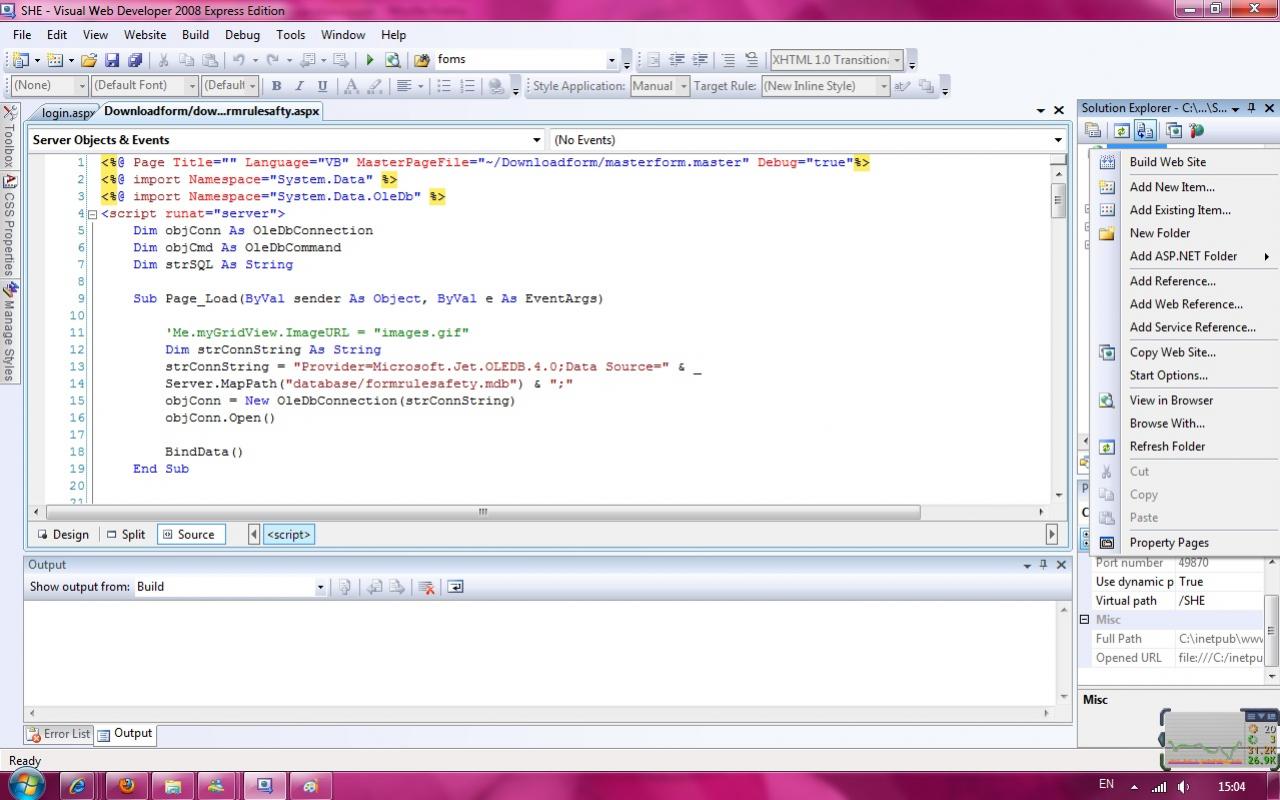Click Copy Web Site icon in Solution Explorer
1280x800 pixels.
(x=1174, y=131)
